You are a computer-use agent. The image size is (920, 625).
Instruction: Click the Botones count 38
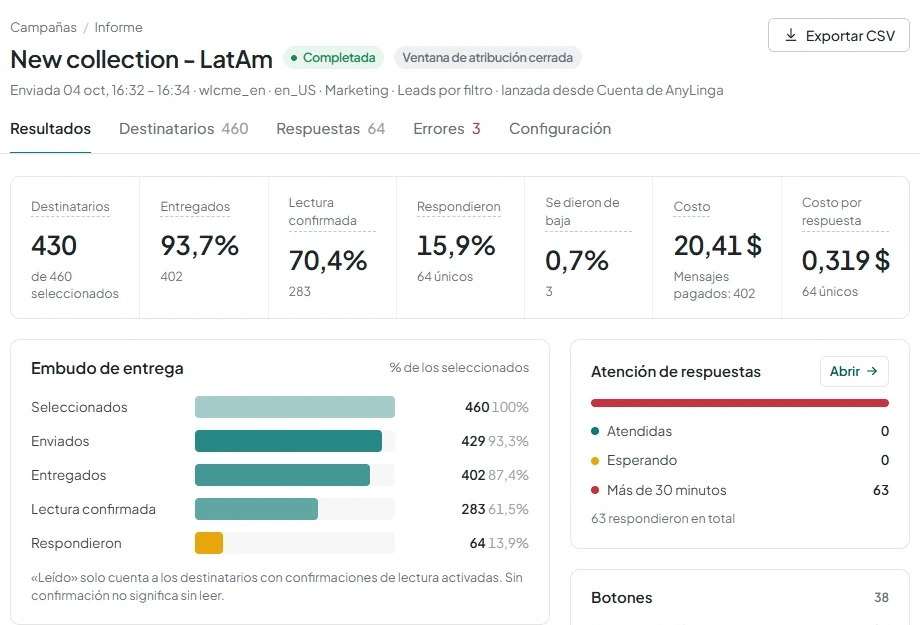881,597
